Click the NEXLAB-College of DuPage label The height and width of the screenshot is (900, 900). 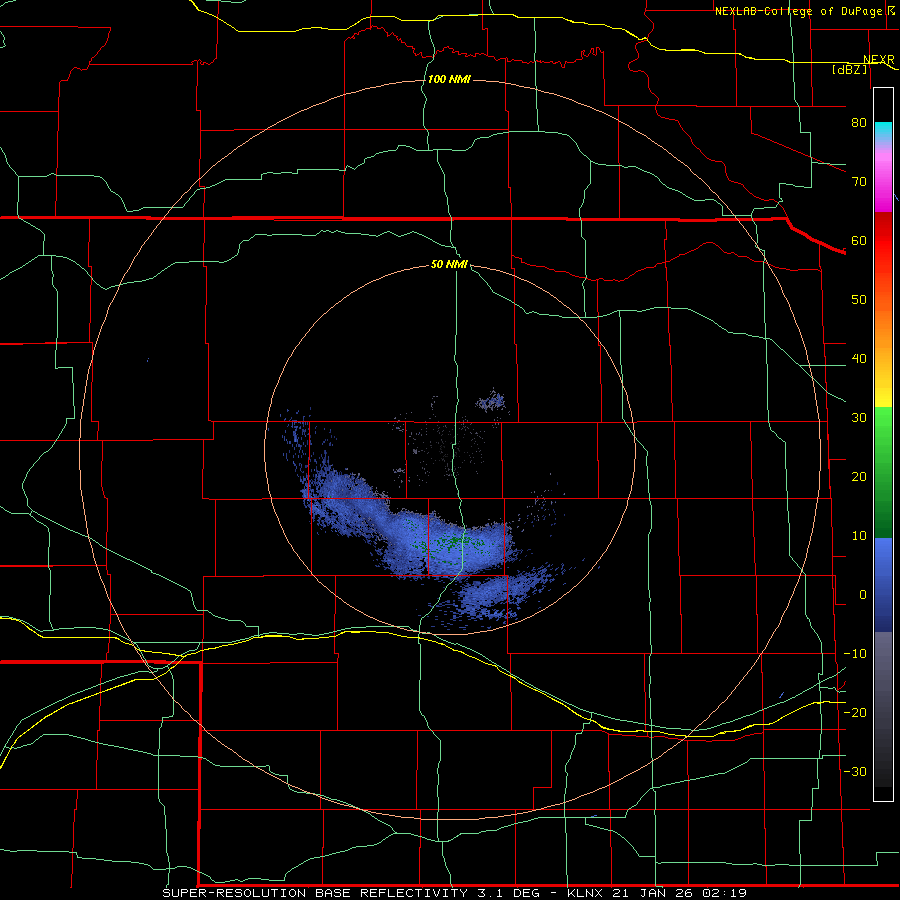coord(797,11)
